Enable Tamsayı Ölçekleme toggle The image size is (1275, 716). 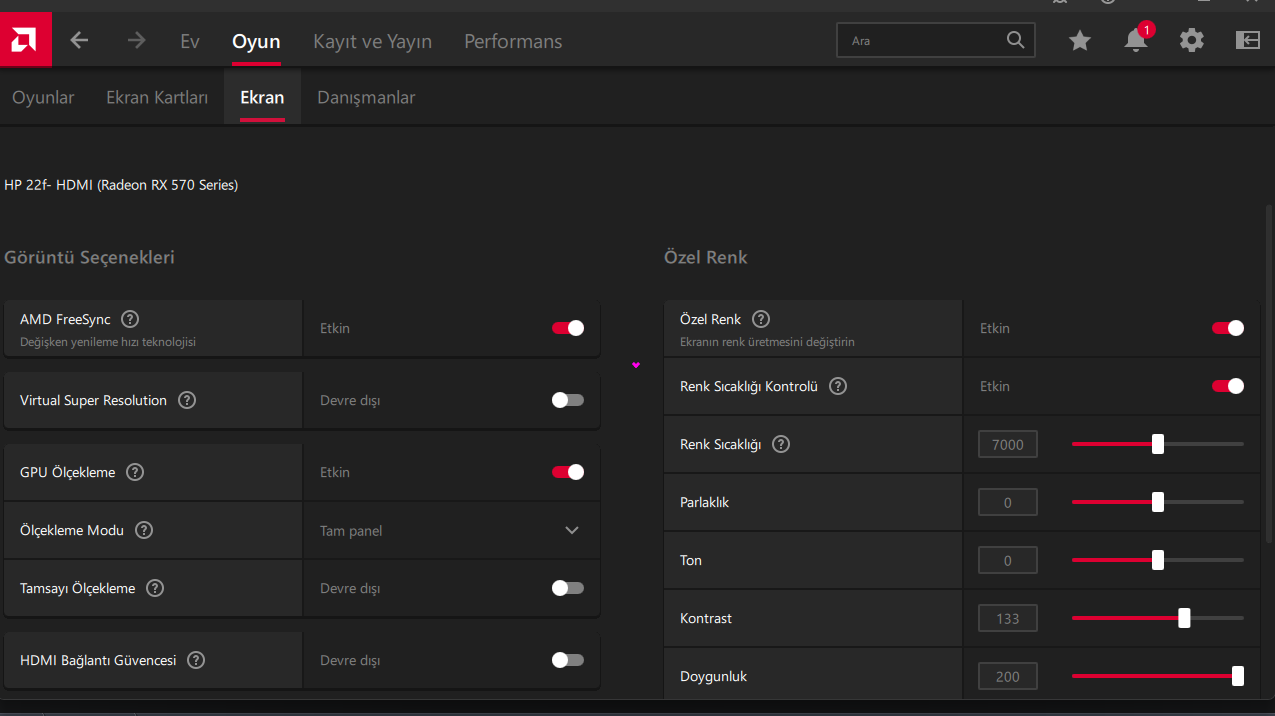point(568,588)
